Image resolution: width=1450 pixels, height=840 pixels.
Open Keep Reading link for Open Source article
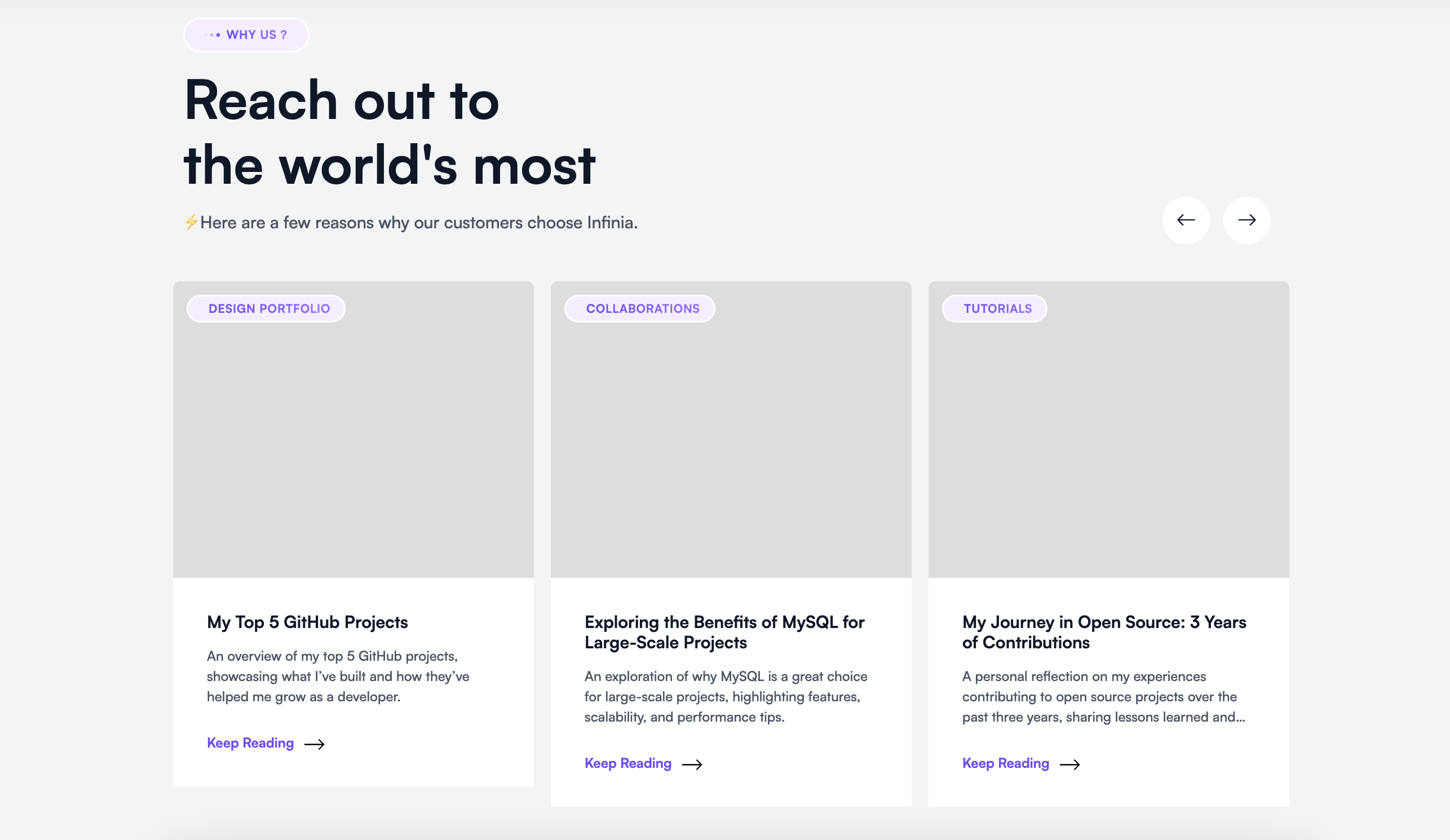1005,763
